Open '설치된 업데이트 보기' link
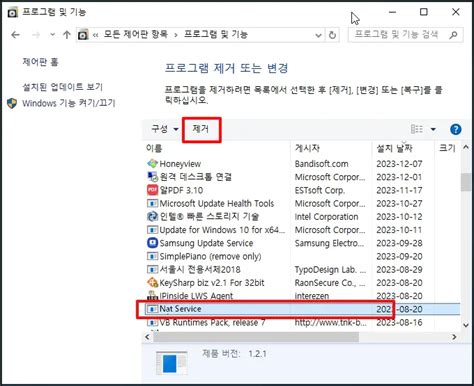Viewport: 474px width, 386px height. pyautogui.click(x=62, y=87)
